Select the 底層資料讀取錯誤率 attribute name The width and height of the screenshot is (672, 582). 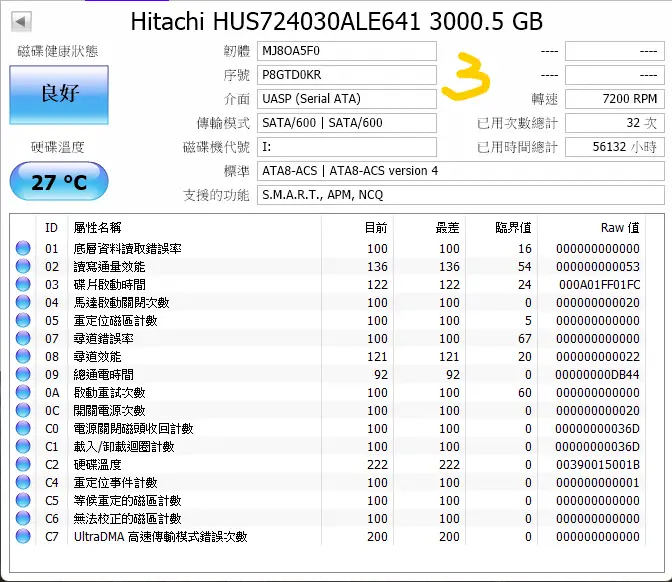pyautogui.click(x=128, y=249)
